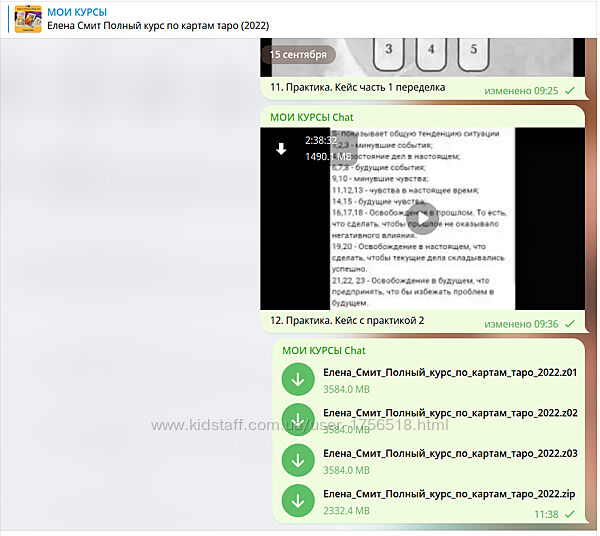Click the 15 сентября date badge
The height and width of the screenshot is (536, 600).
pos(295,54)
